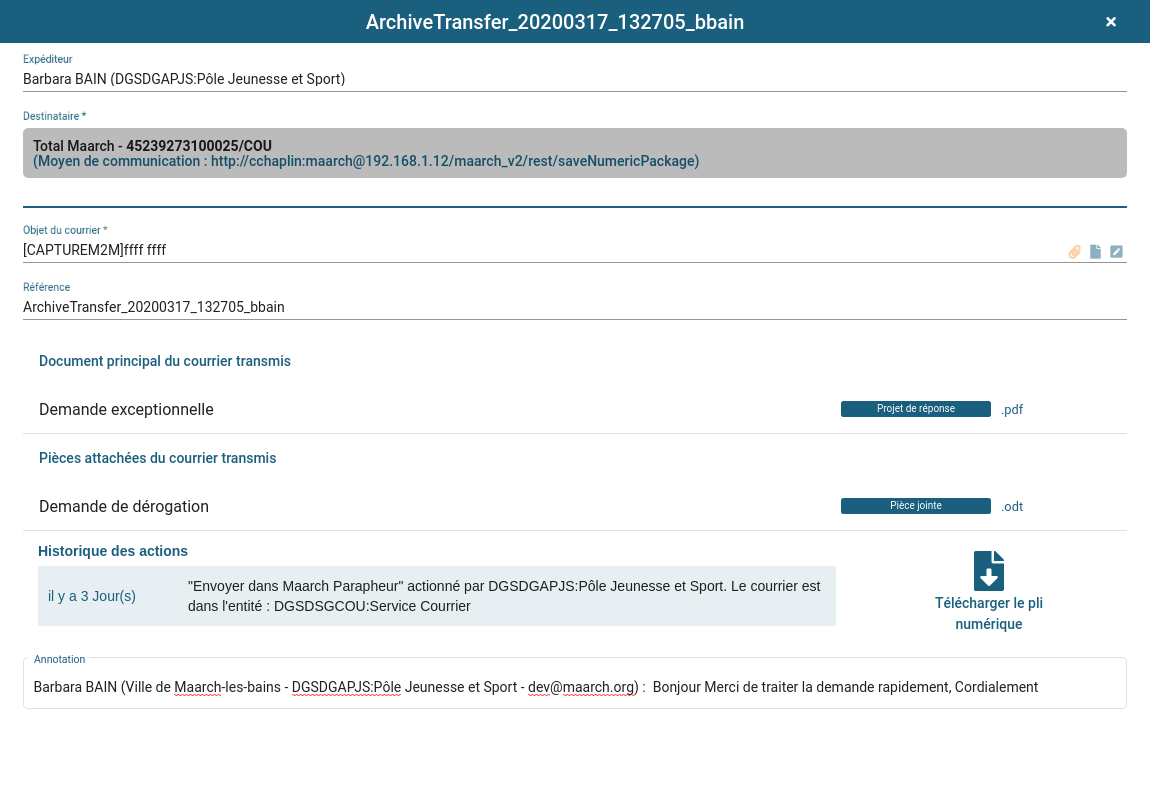Click the orange paperclip attachments icon
This screenshot has height=785, width=1150.
tap(1075, 252)
